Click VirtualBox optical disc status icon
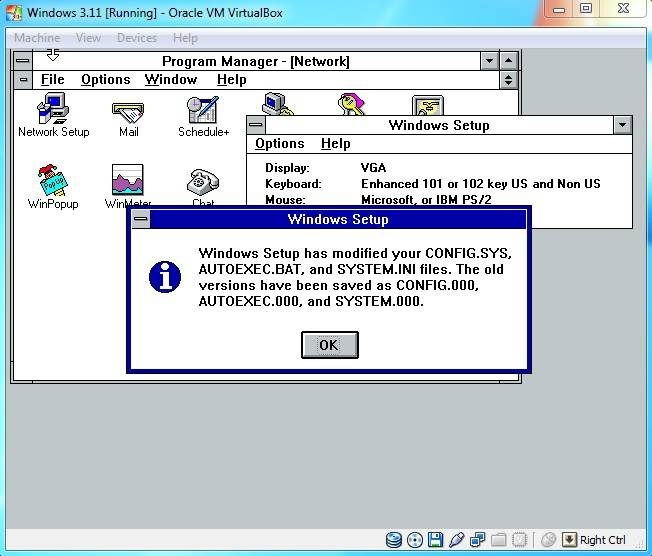This screenshot has width=652, height=556. pyautogui.click(x=414, y=541)
